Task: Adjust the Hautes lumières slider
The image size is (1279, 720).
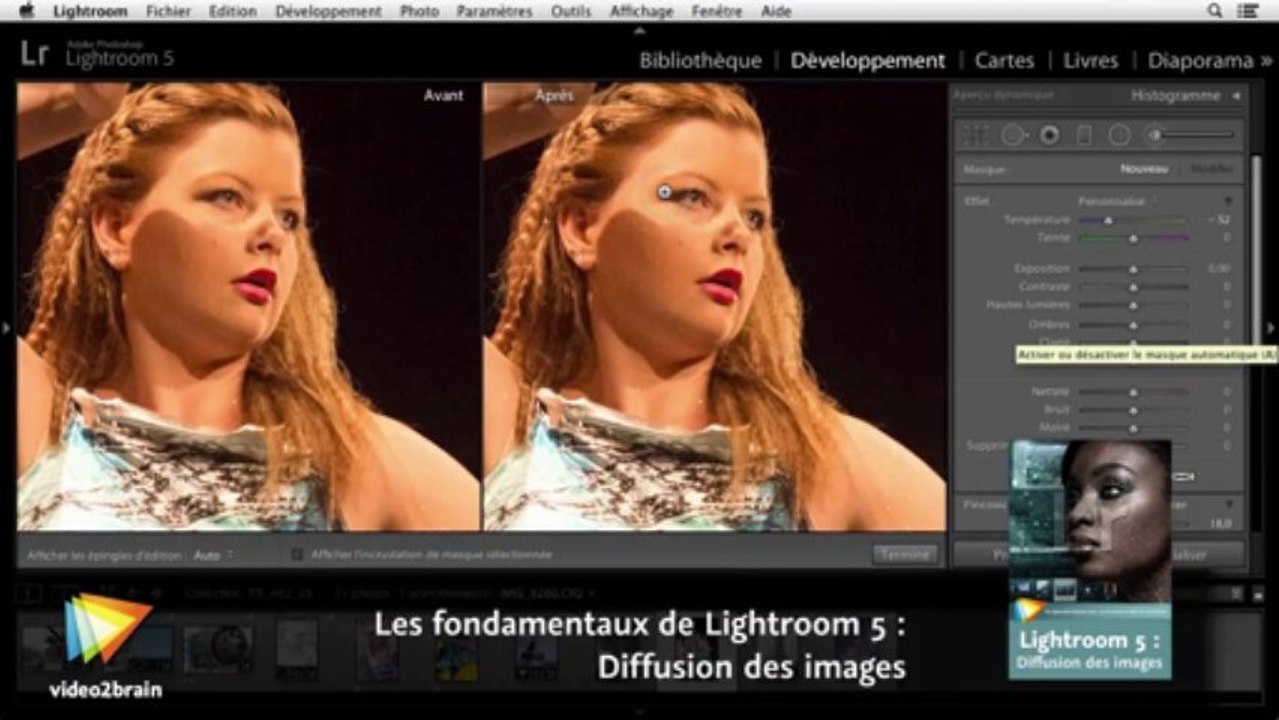Action: pyautogui.click(x=1133, y=305)
